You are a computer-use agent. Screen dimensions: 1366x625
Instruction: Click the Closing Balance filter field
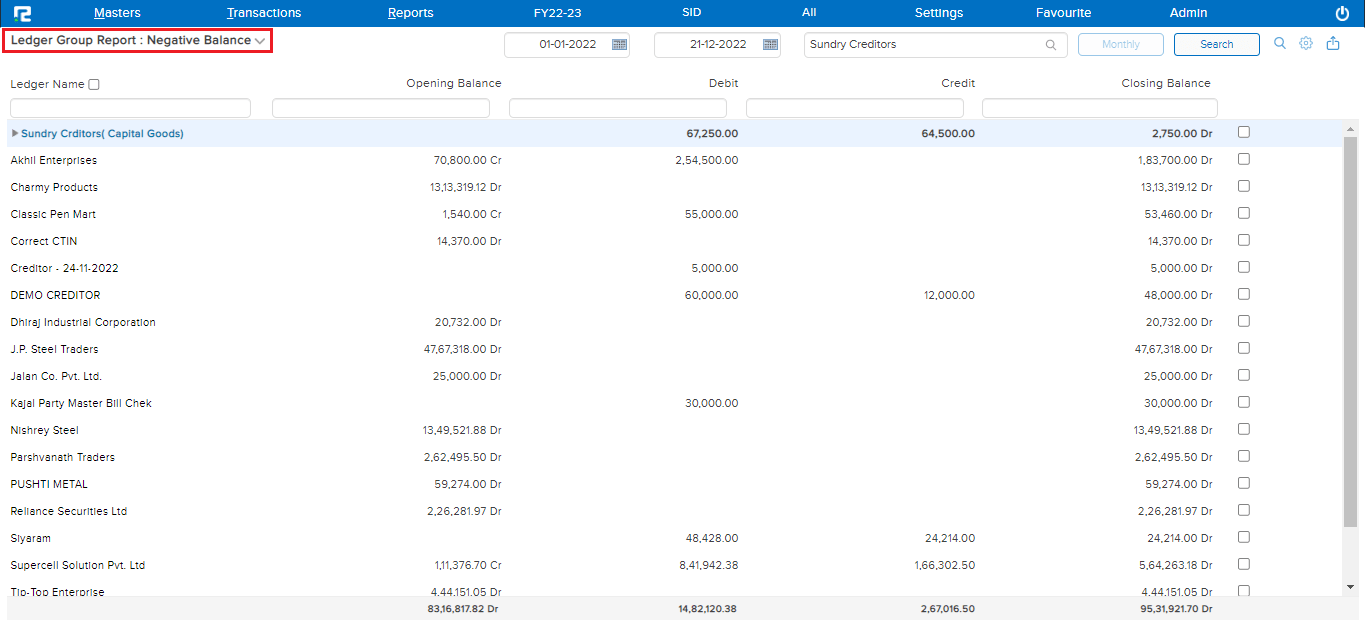pyautogui.click(x=1099, y=108)
